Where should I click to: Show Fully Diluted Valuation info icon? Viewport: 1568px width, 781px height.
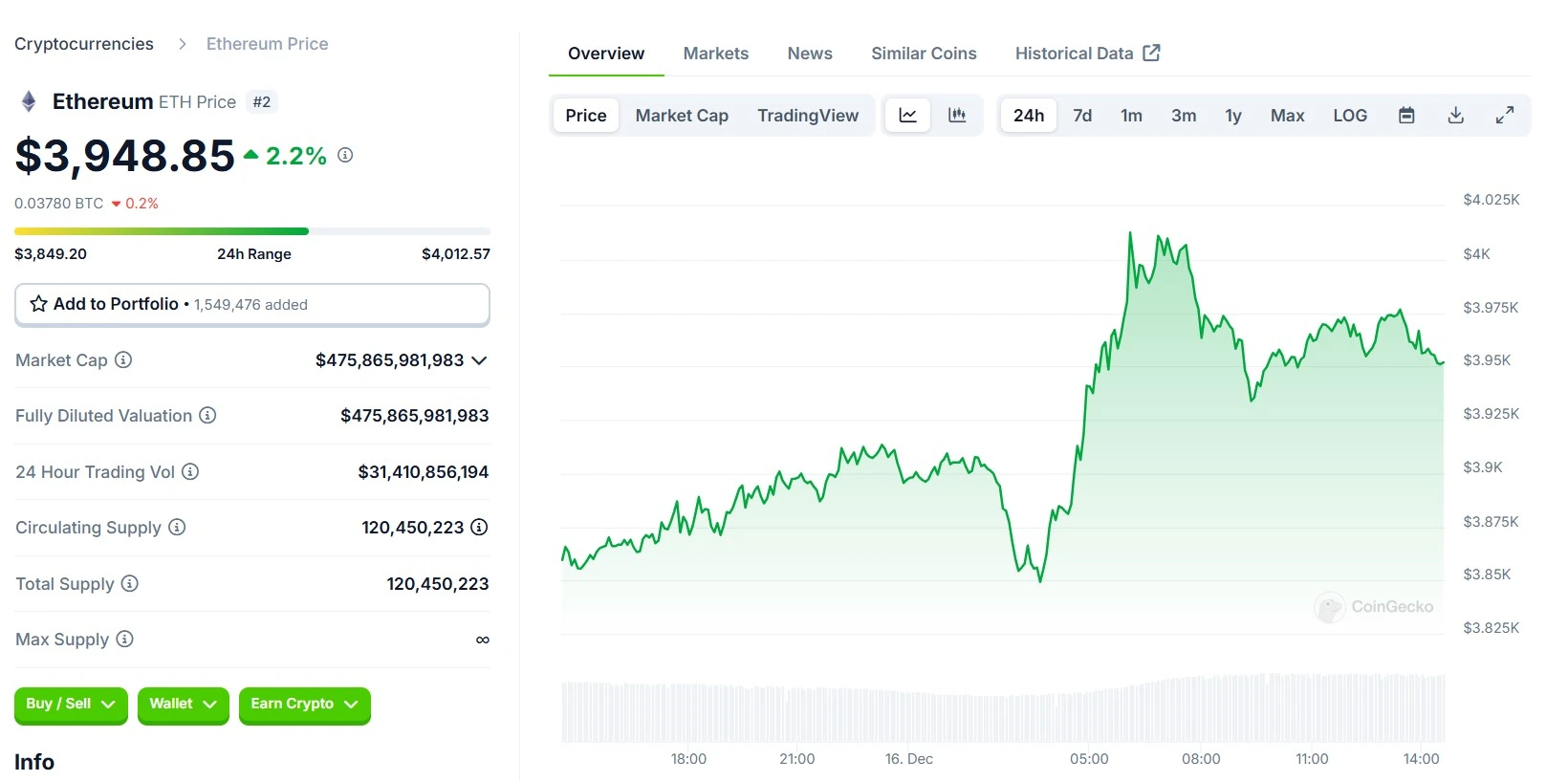tap(207, 416)
